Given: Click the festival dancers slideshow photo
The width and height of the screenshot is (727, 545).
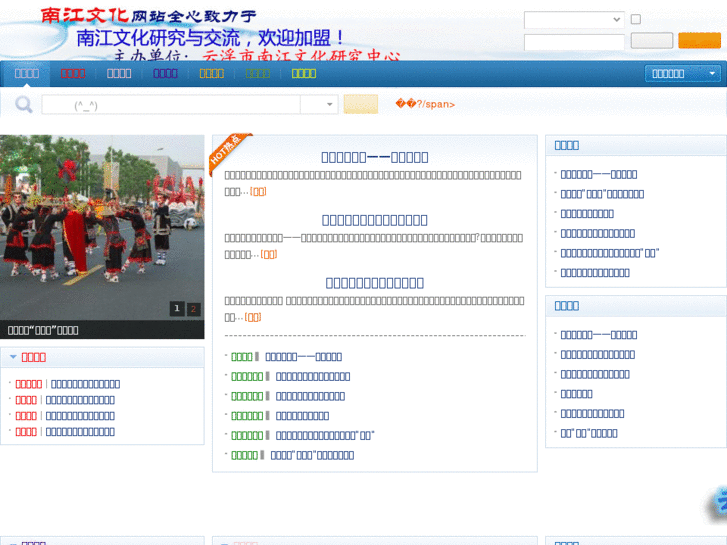Looking at the screenshot, I should click(101, 225).
